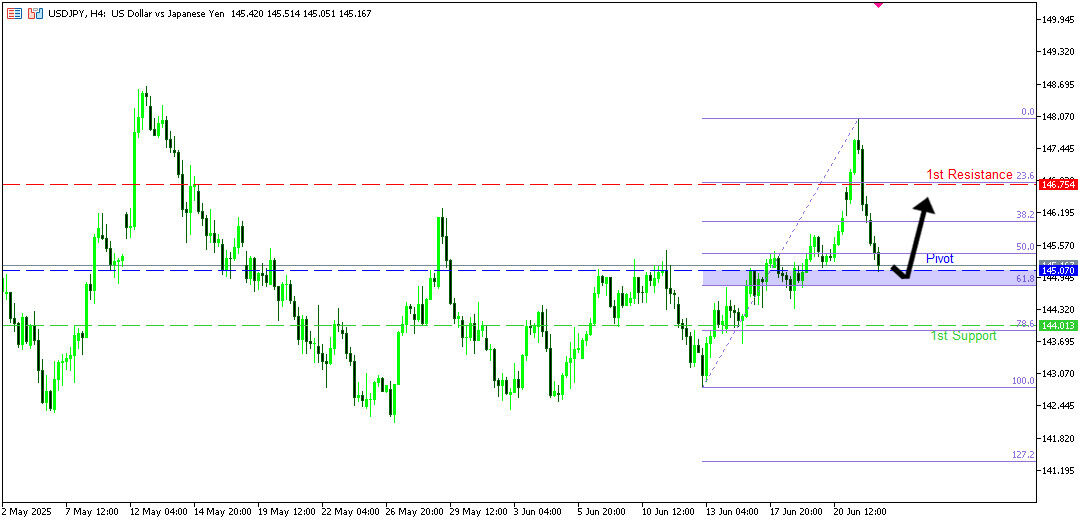
Task: Click the blue 145.070 price tag
Action: click(1058, 271)
